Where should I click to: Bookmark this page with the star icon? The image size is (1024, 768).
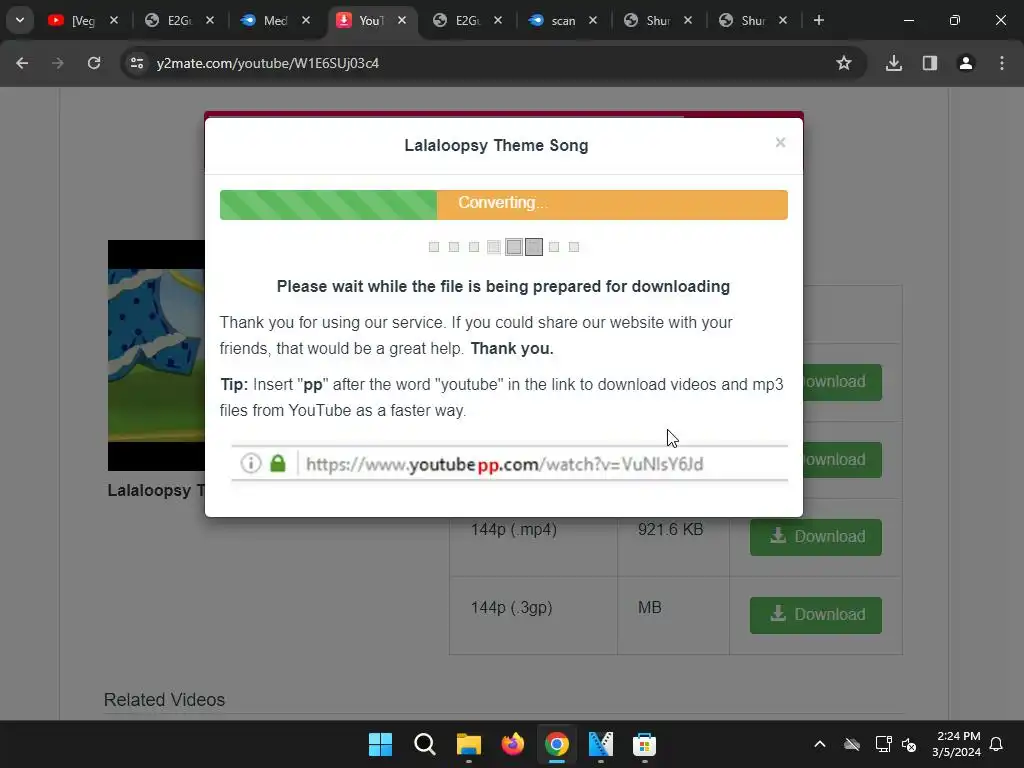pyautogui.click(x=844, y=63)
